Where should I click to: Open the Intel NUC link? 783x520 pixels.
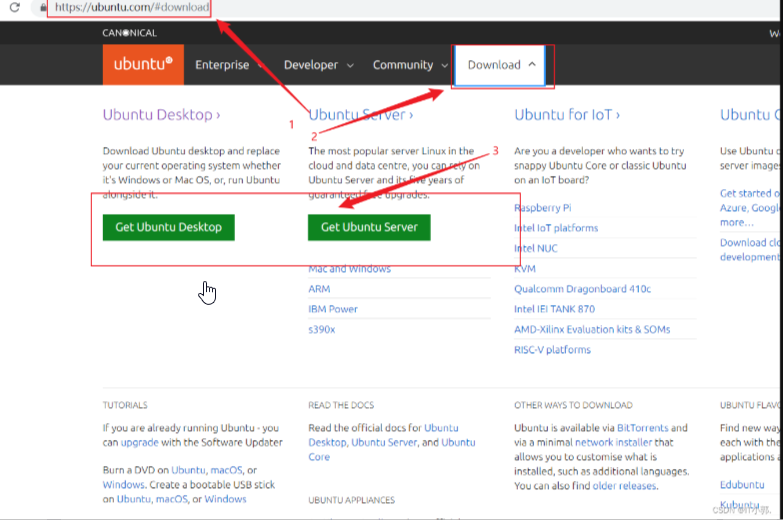pos(536,248)
